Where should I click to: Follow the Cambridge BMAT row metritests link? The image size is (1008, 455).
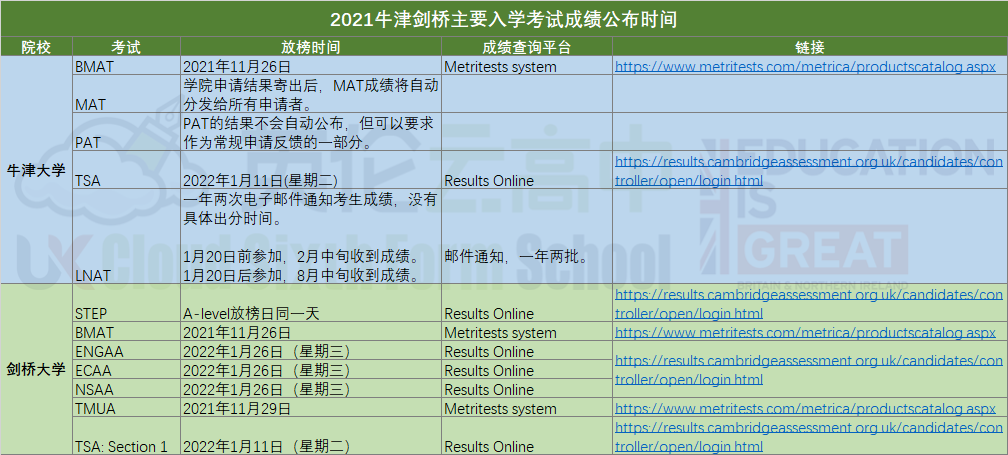tap(805, 332)
